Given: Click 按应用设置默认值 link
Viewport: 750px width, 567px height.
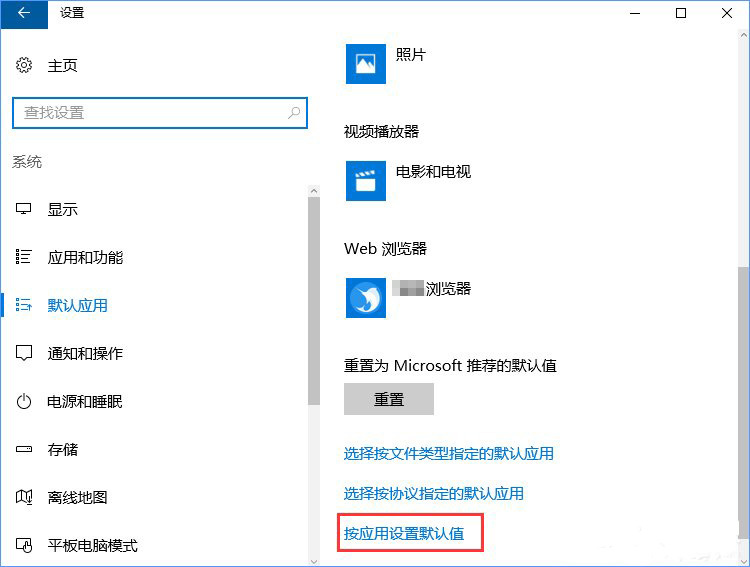Looking at the screenshot, I should pyautogui.click(x=404, y=534).
